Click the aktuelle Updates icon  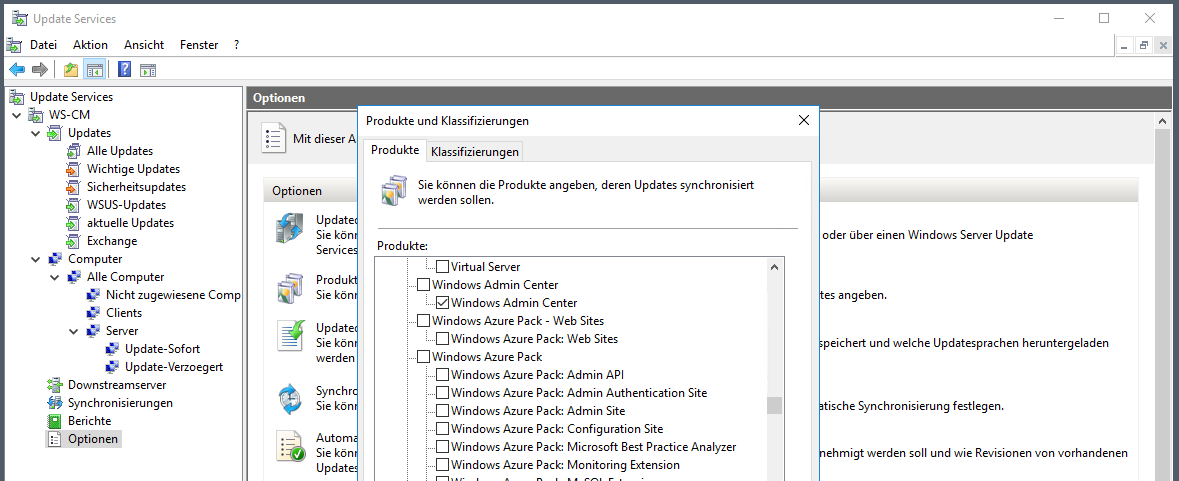[x=73, y=223]
